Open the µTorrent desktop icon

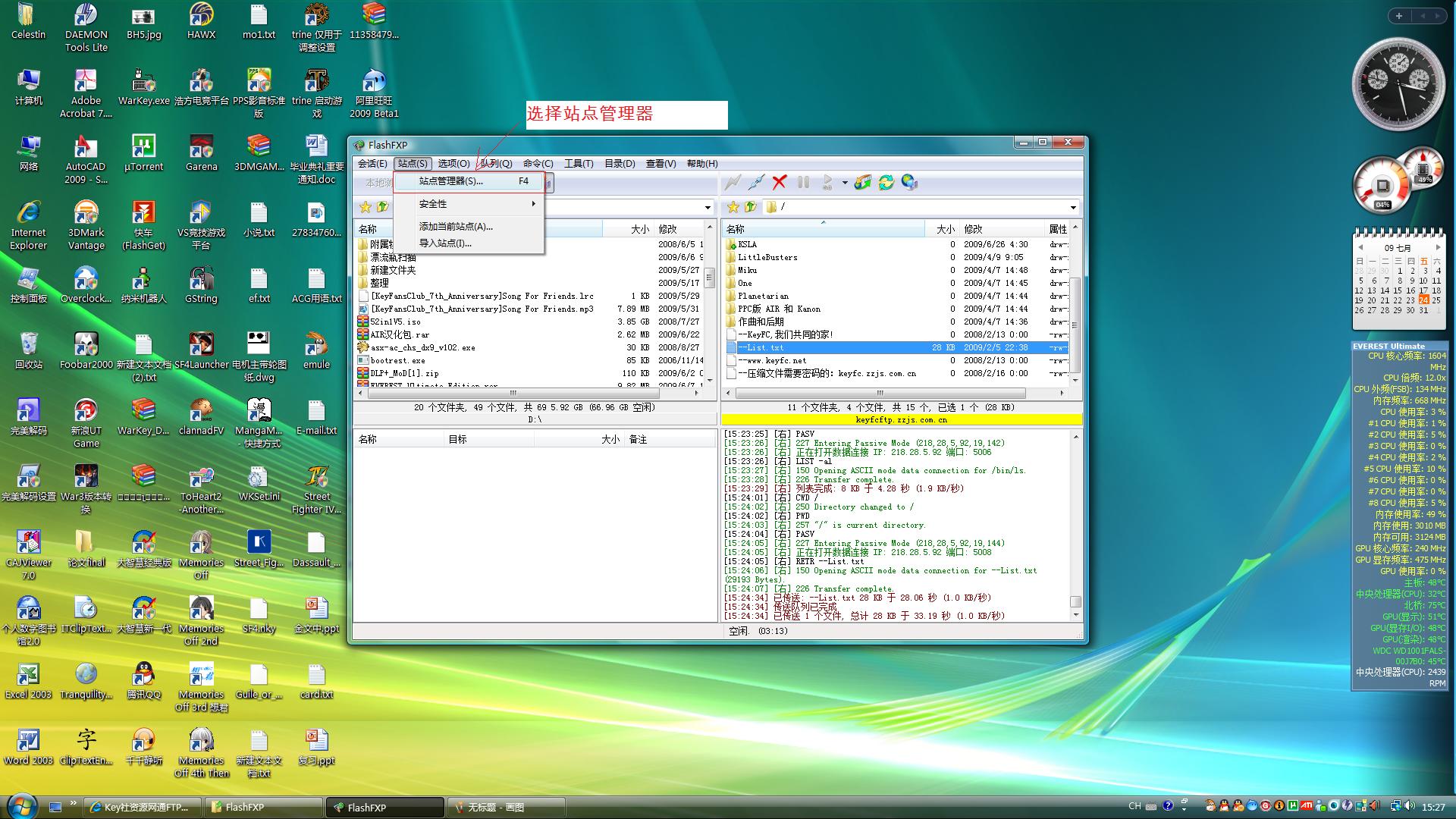[143, 153]
